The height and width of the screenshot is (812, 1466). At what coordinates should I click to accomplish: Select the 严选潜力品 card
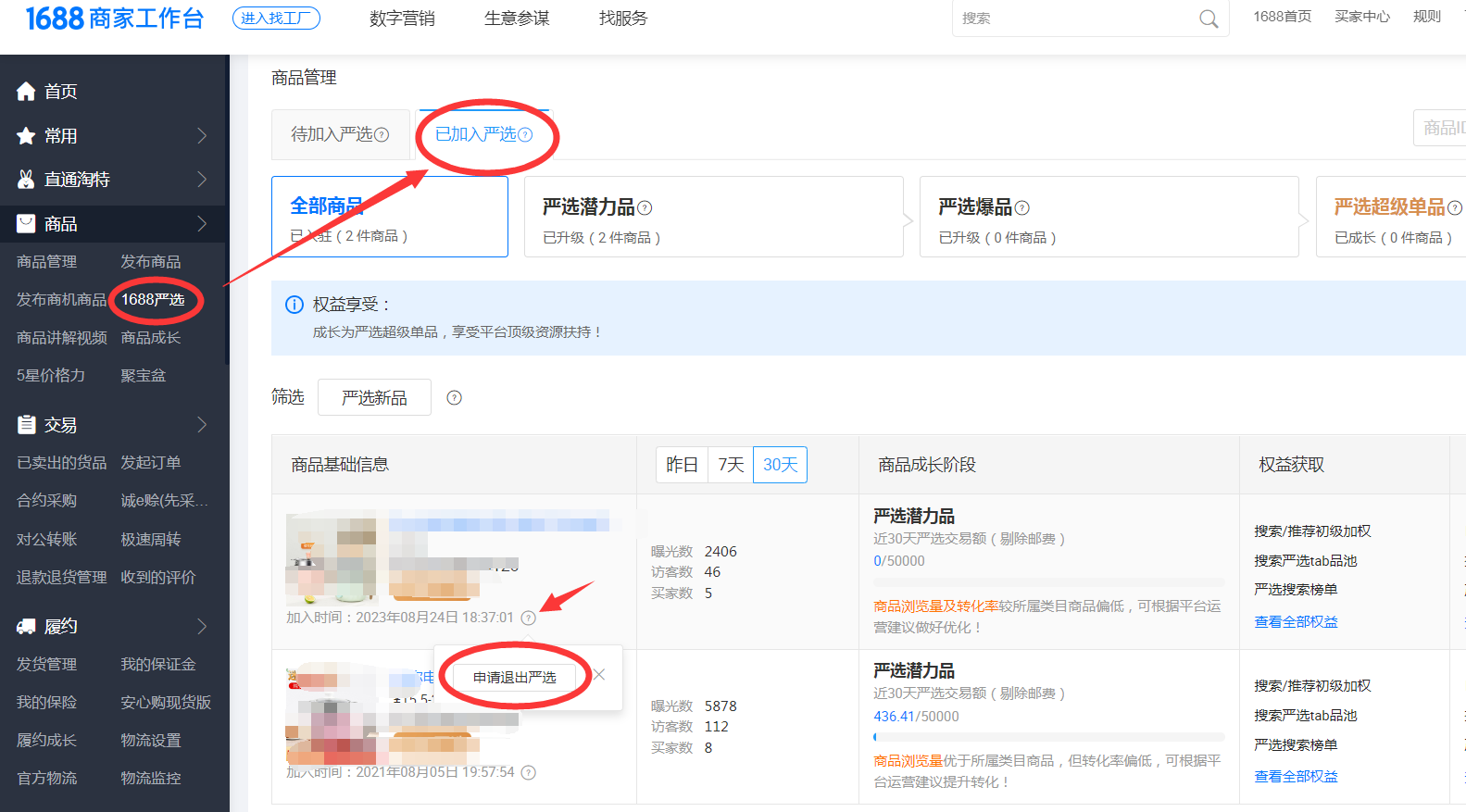713,217
